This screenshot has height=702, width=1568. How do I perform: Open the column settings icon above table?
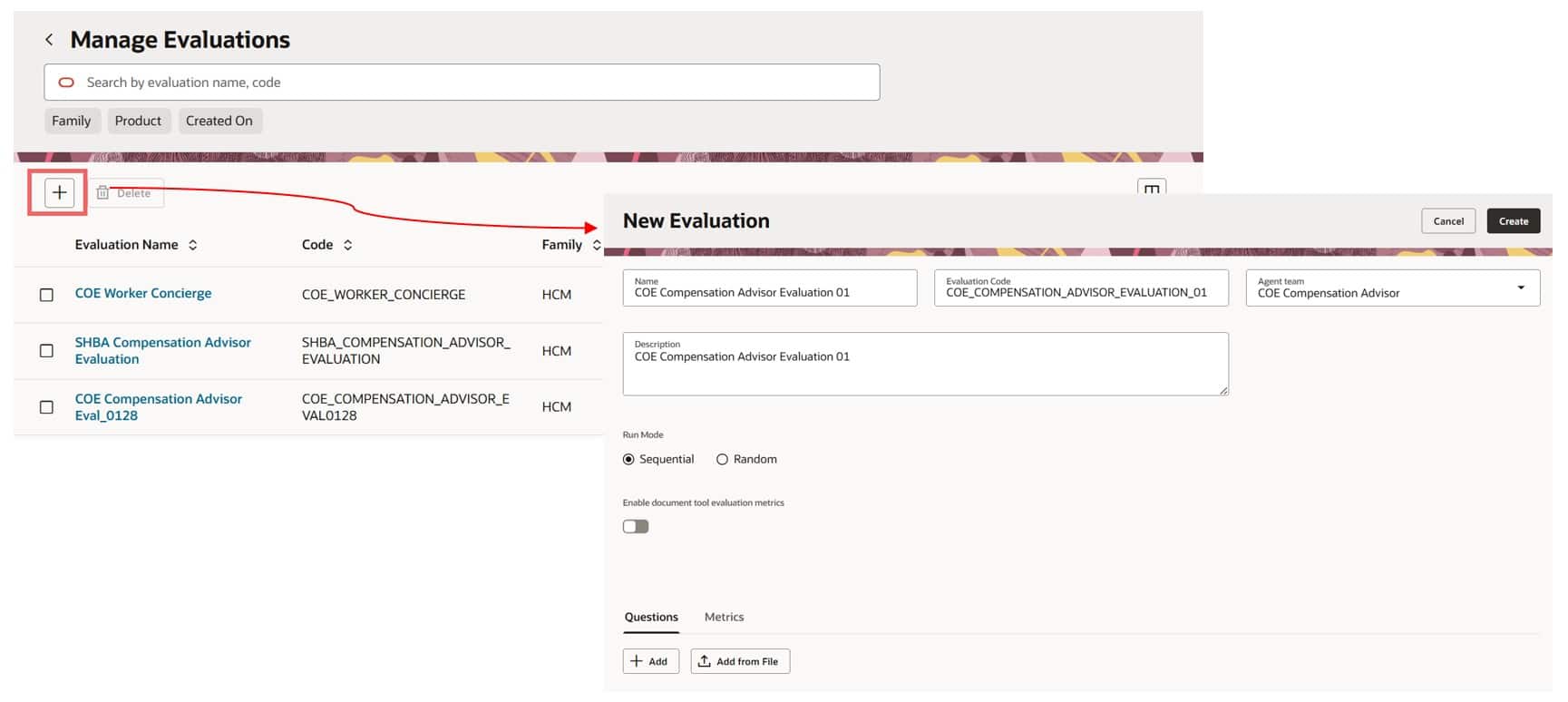click(1152, 189)
